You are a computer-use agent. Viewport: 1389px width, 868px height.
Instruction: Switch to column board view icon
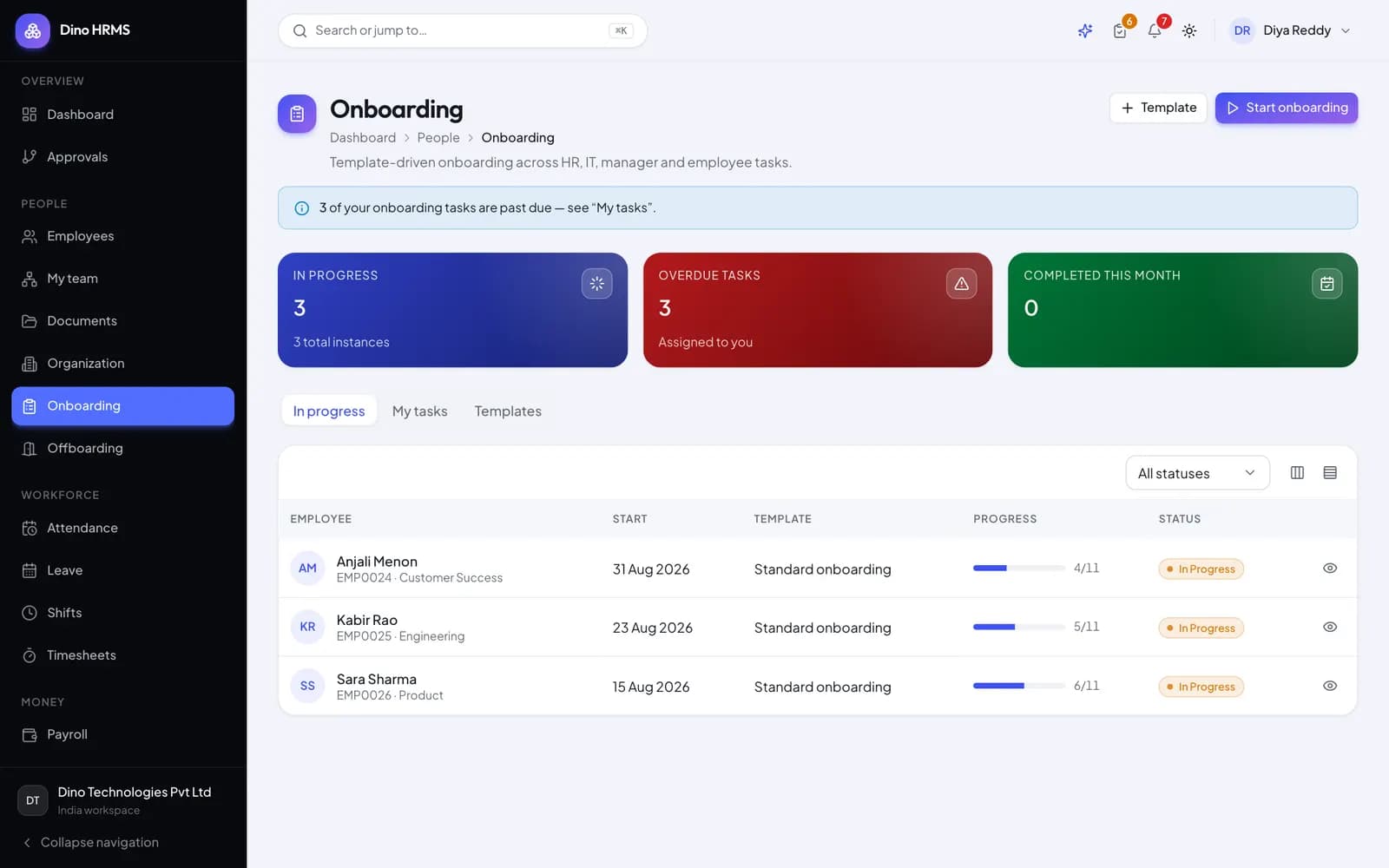point(1297,473)
